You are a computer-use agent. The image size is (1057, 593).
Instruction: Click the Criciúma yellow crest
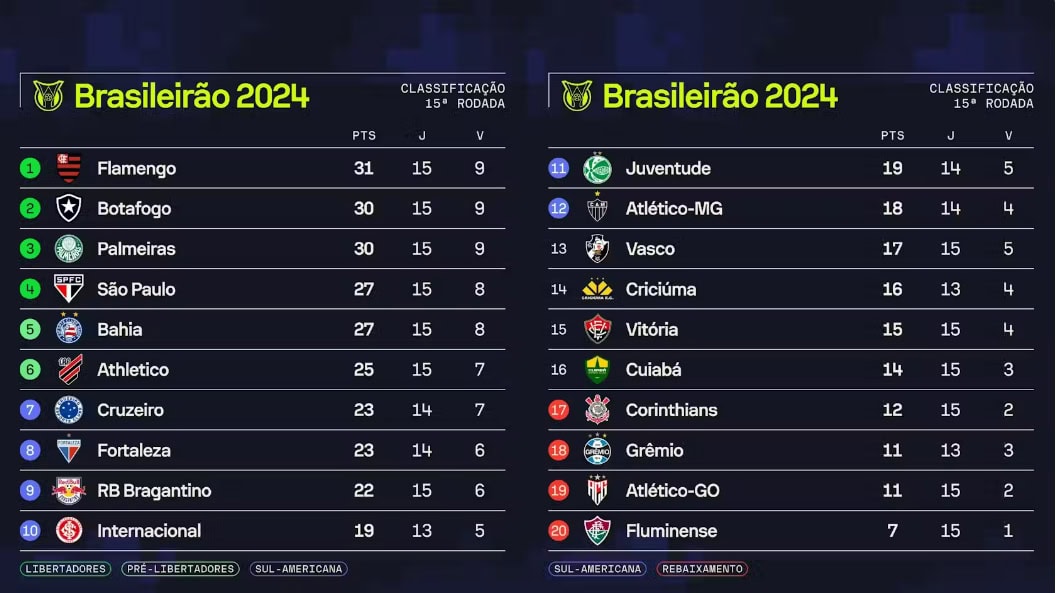(x=597, y=289)
